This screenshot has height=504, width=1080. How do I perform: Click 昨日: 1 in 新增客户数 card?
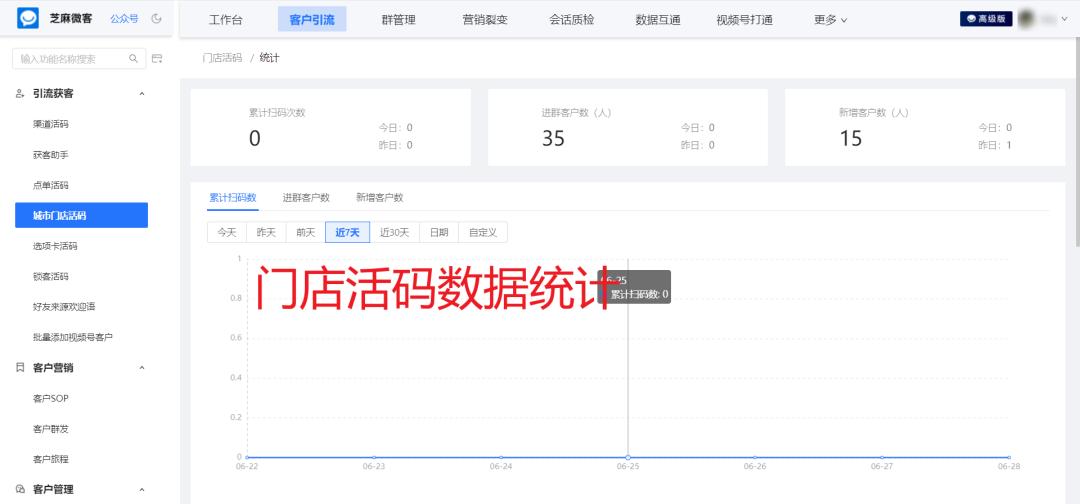995,145
